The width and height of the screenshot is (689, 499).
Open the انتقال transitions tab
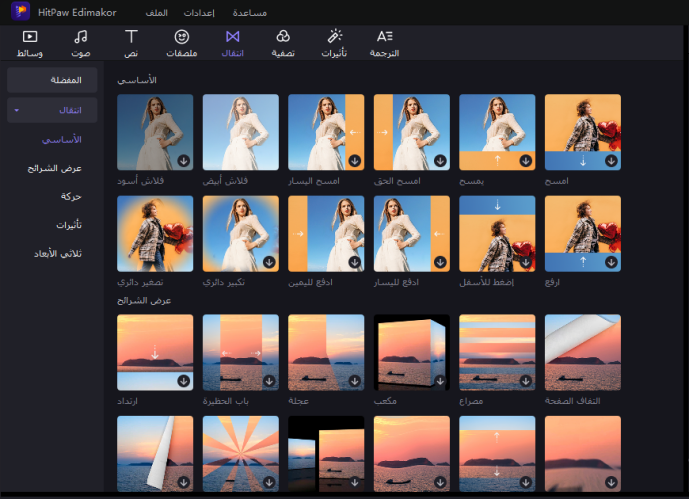coord(232,43)
